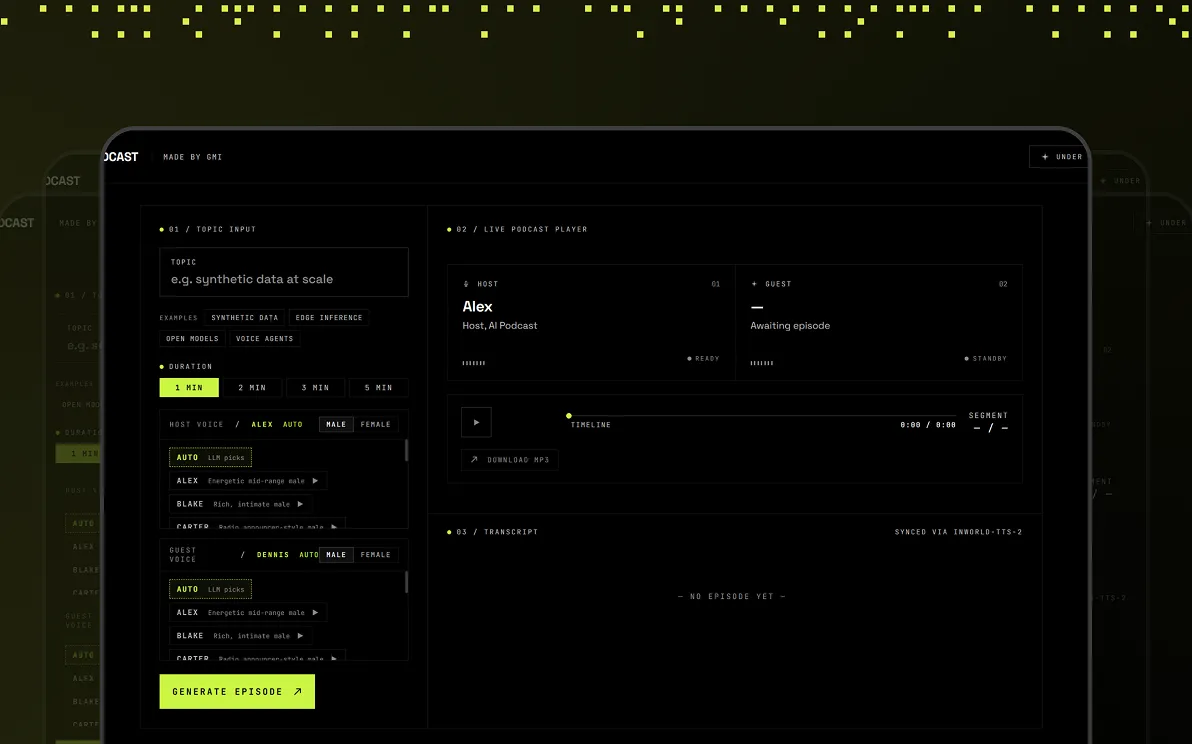Viewport: 1192px width, 744px height.
Task: Focus the Topic input field
Action: point(284,272)
